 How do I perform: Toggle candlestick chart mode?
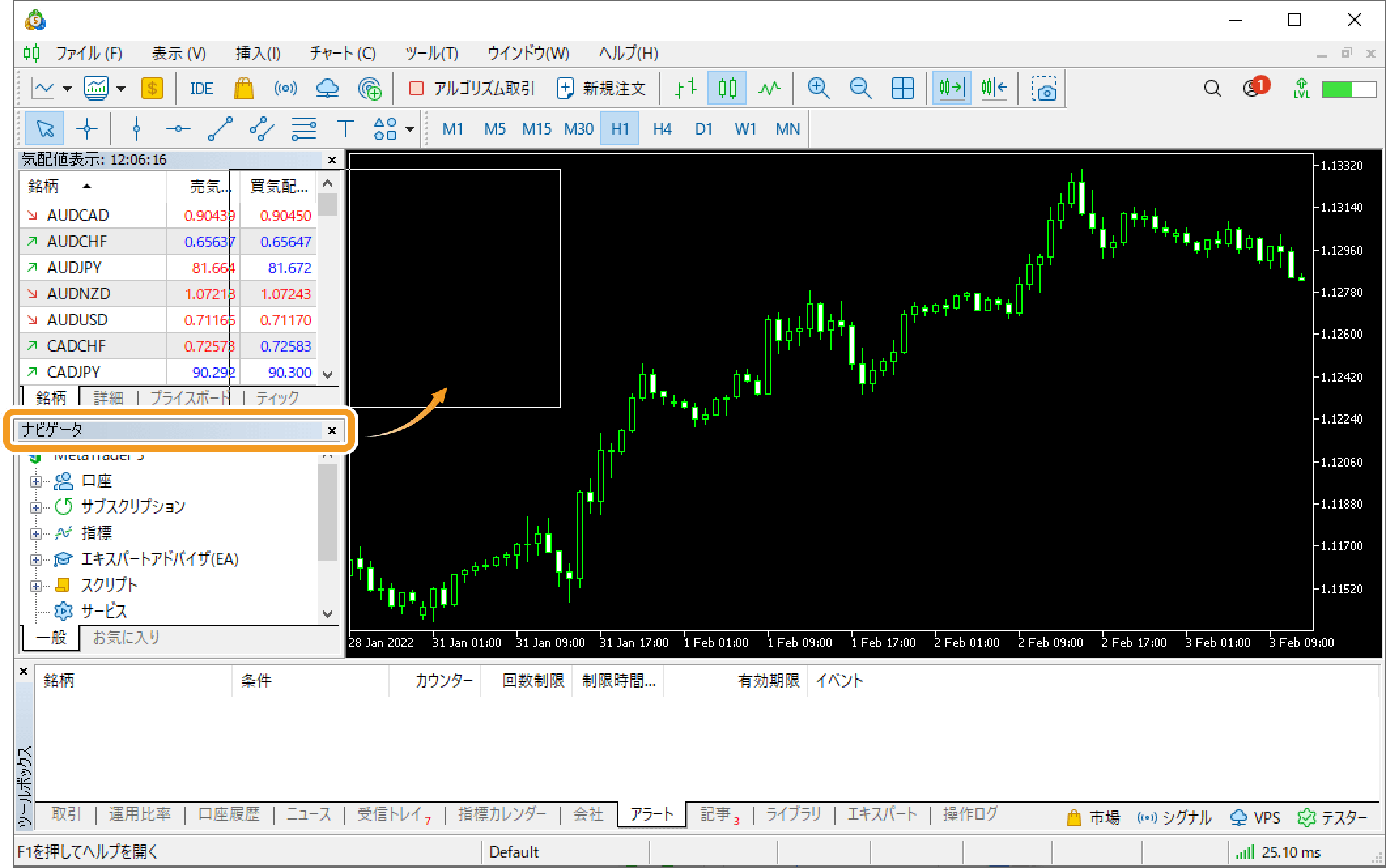727,88
